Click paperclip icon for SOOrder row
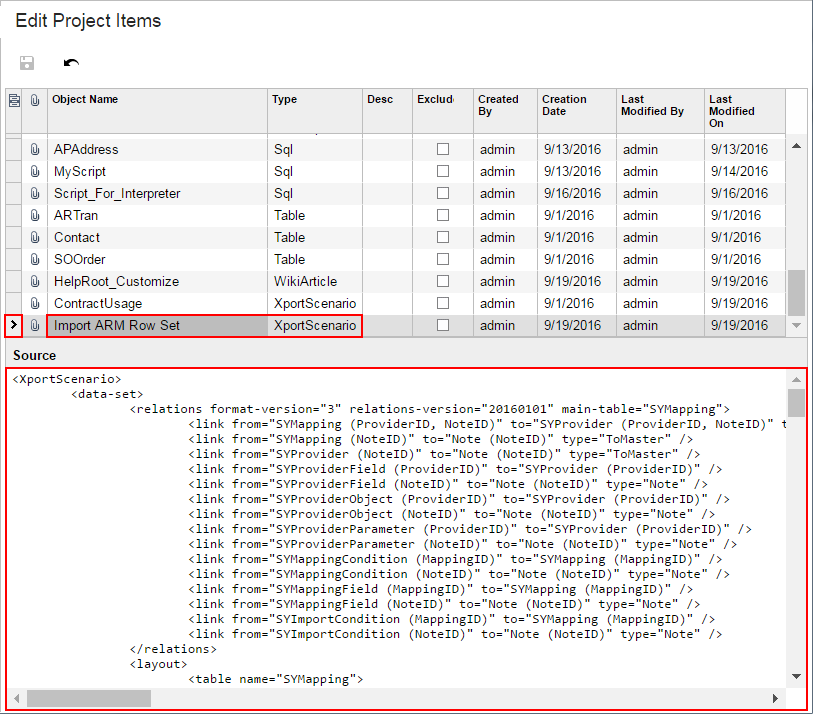The width and height of the screenshot is (813, 714). click(35, 259)
